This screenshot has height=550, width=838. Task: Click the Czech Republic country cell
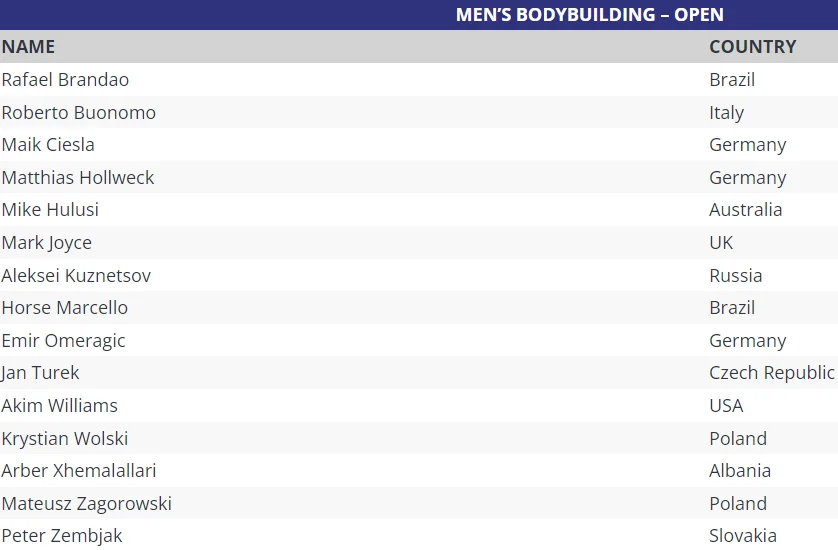(x=771, y=372)
